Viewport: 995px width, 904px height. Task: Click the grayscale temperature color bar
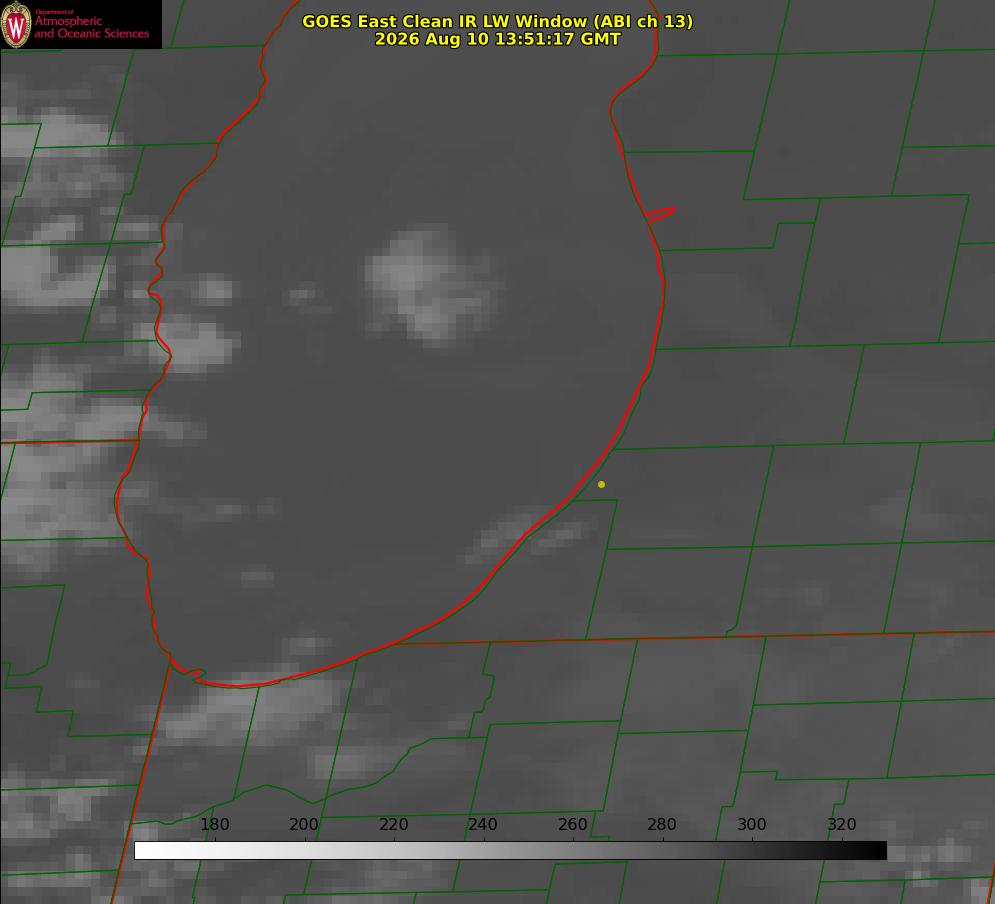coord(510,850)
